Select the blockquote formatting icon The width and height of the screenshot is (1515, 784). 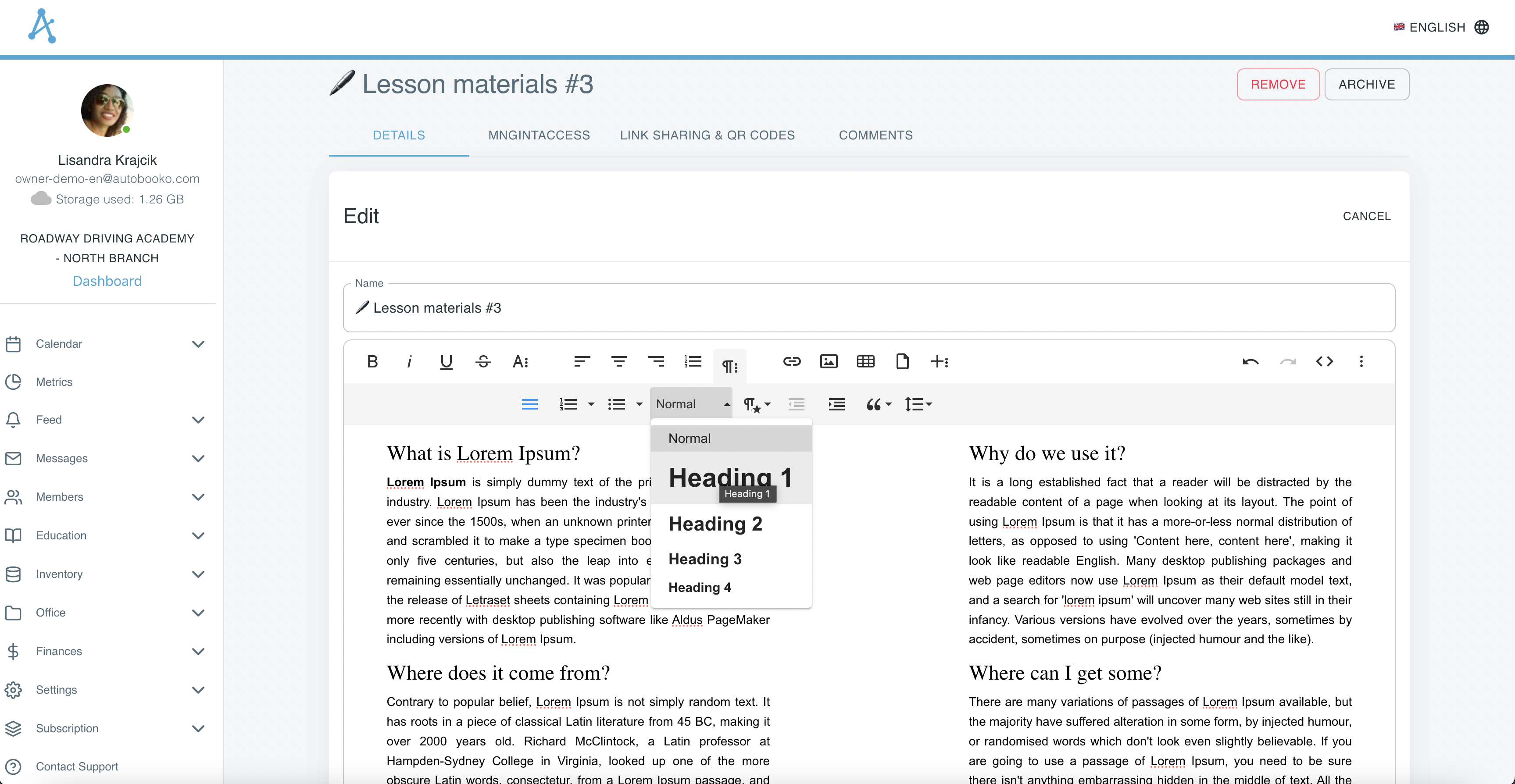(873, 404)
